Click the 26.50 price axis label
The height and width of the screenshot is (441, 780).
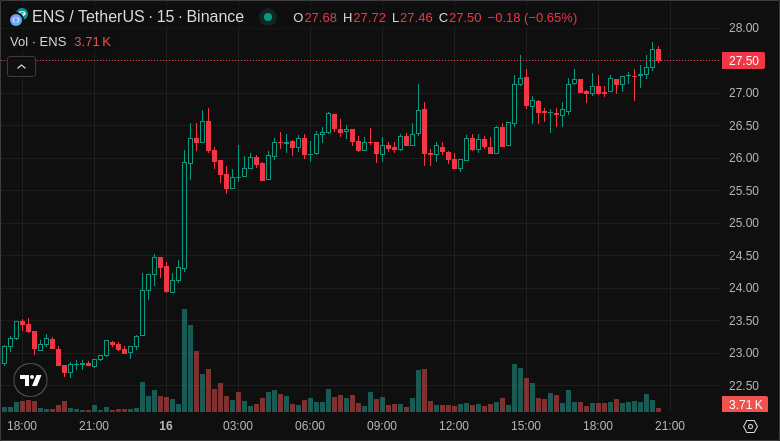point(744,126)
